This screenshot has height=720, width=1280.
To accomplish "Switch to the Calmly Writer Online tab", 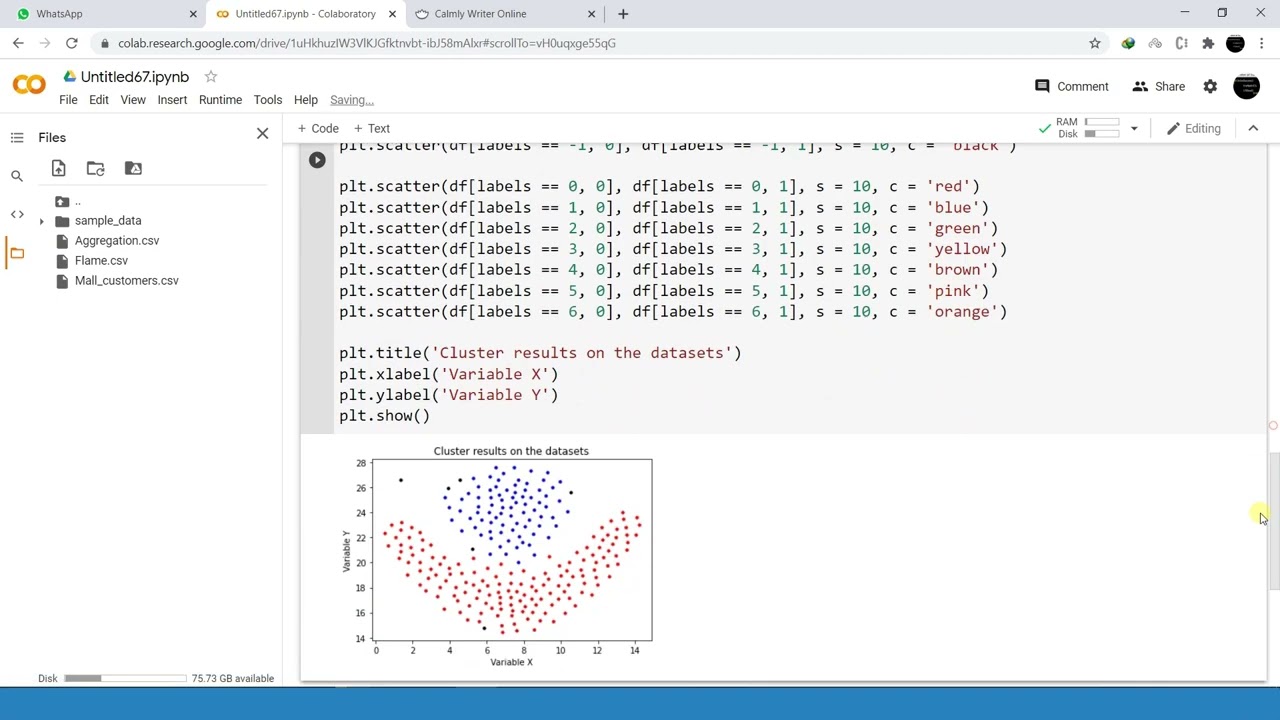I will pyautogui.click(x=503, y=14).
